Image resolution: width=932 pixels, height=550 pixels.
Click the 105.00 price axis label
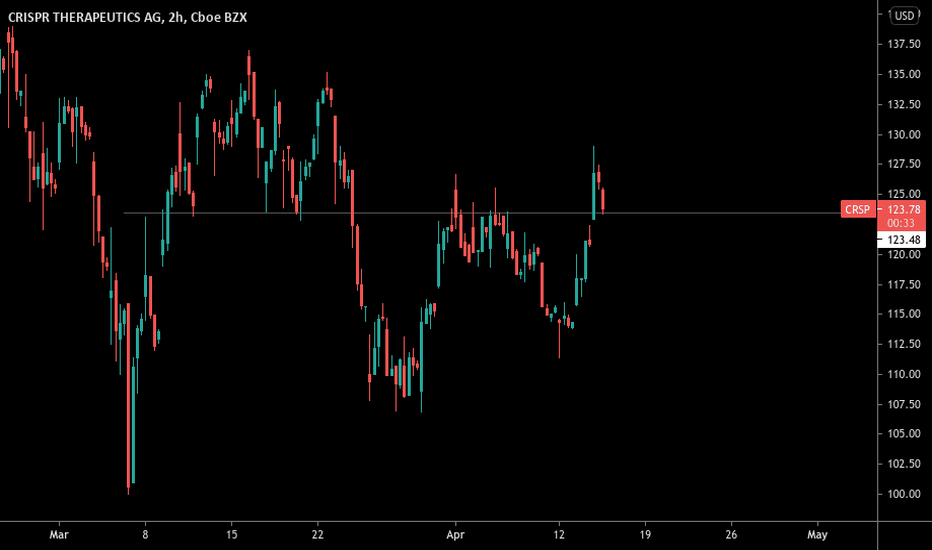[x=903, y=433]
